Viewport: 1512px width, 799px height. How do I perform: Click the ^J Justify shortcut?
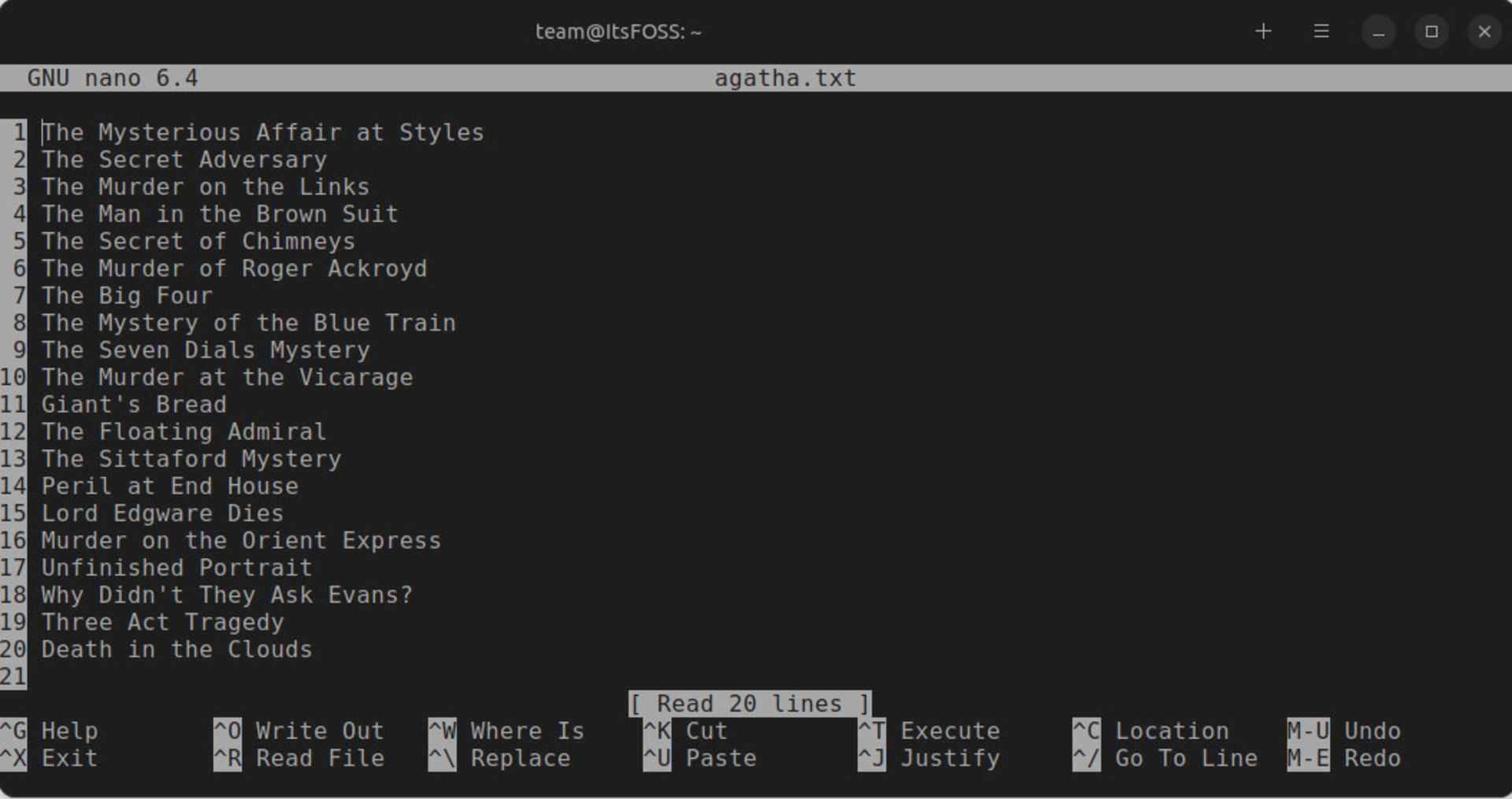929,758
